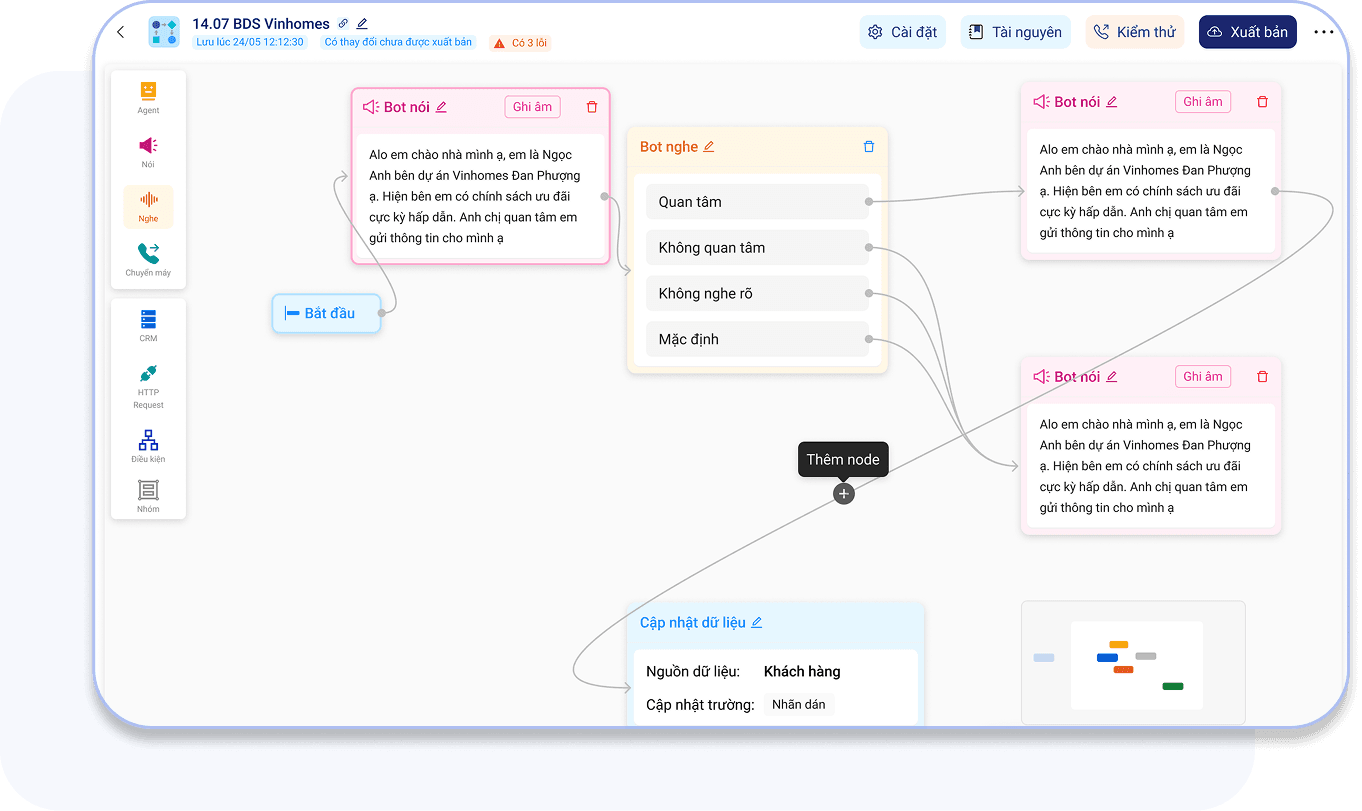Delete the Bot nghe node via trash icon
Image resolution: width=1362 pixels, height=811 pixels.
[x=868, y=147]
